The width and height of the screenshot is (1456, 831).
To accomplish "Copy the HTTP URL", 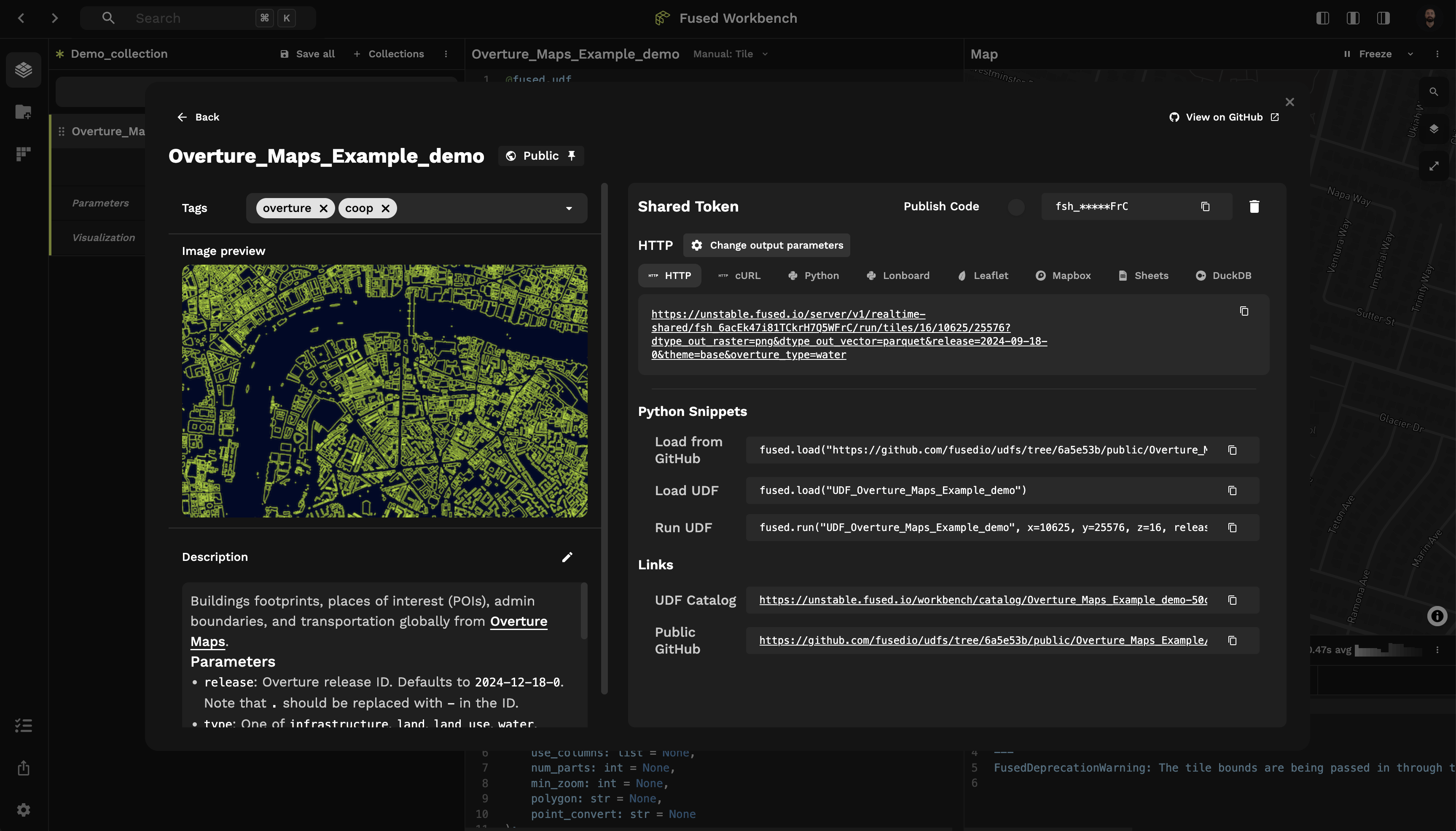I will click(x=1244, y=311).
